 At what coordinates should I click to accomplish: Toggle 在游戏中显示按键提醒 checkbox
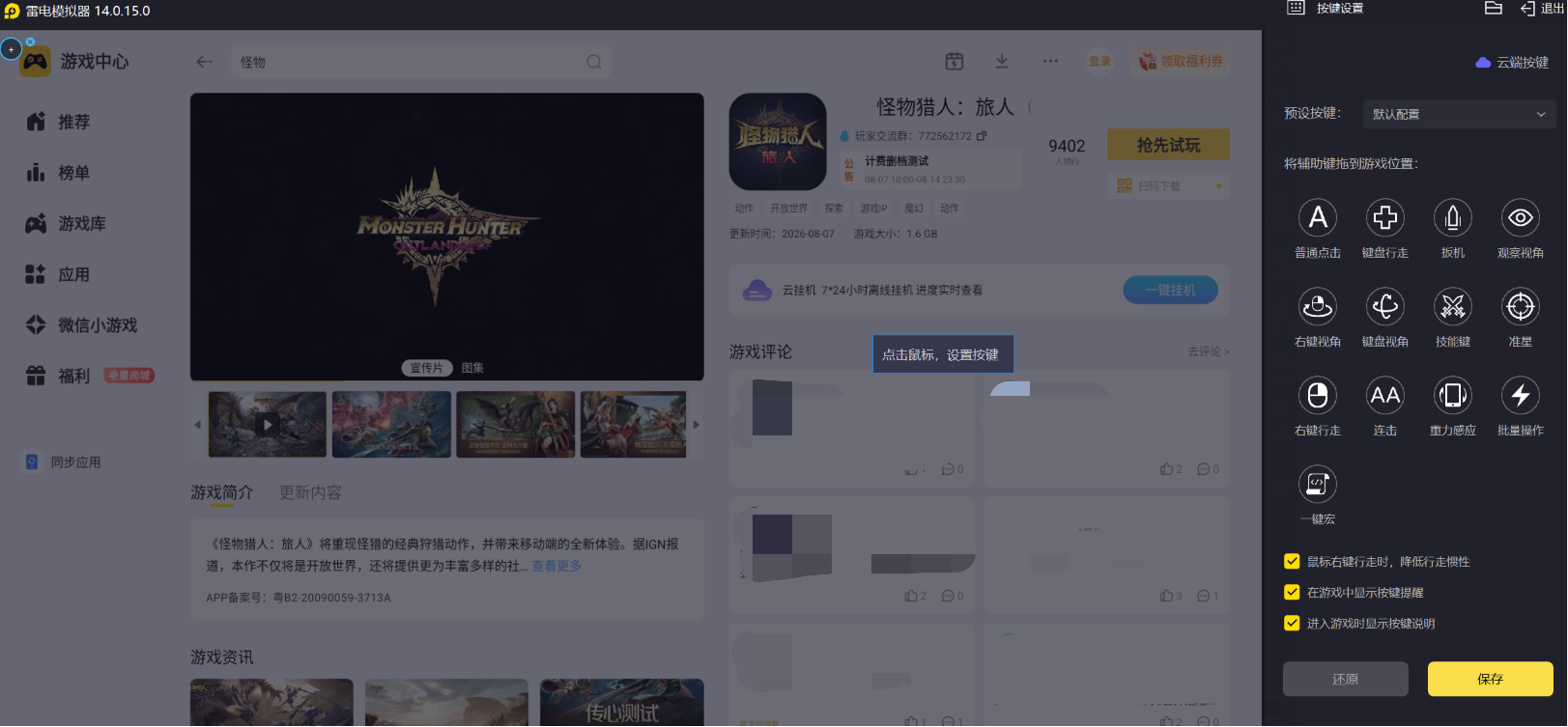pos(1292,593)
